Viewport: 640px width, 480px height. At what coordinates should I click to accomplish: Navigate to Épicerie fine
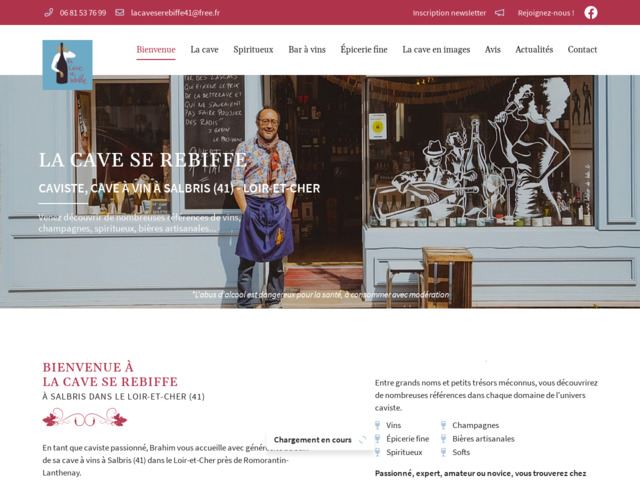[x=364, y=49]
